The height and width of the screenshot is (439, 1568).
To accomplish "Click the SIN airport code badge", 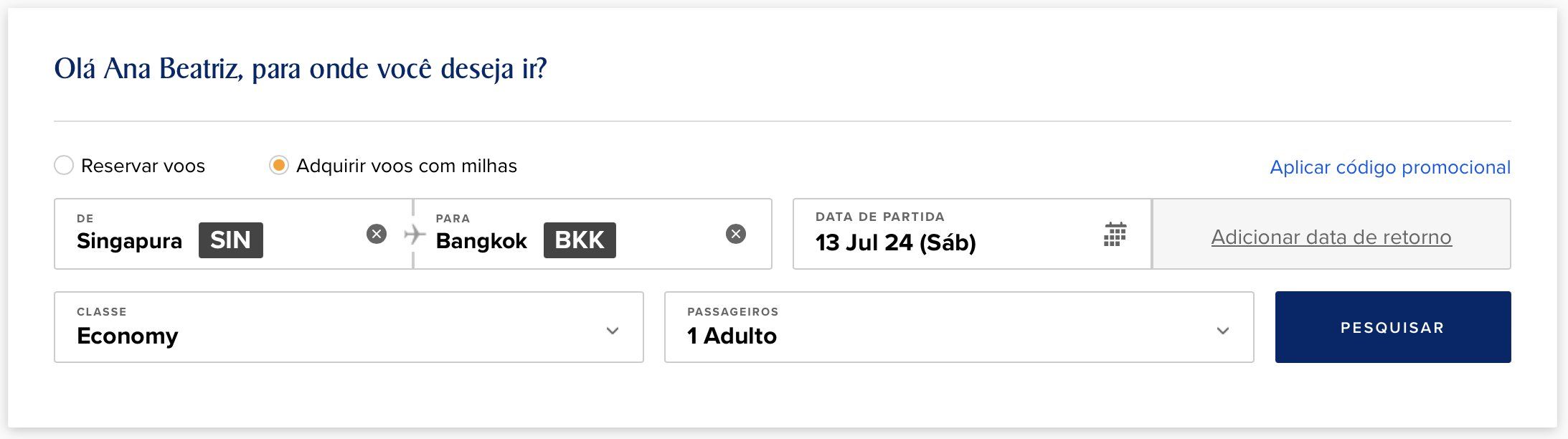I will coord(230,240).
